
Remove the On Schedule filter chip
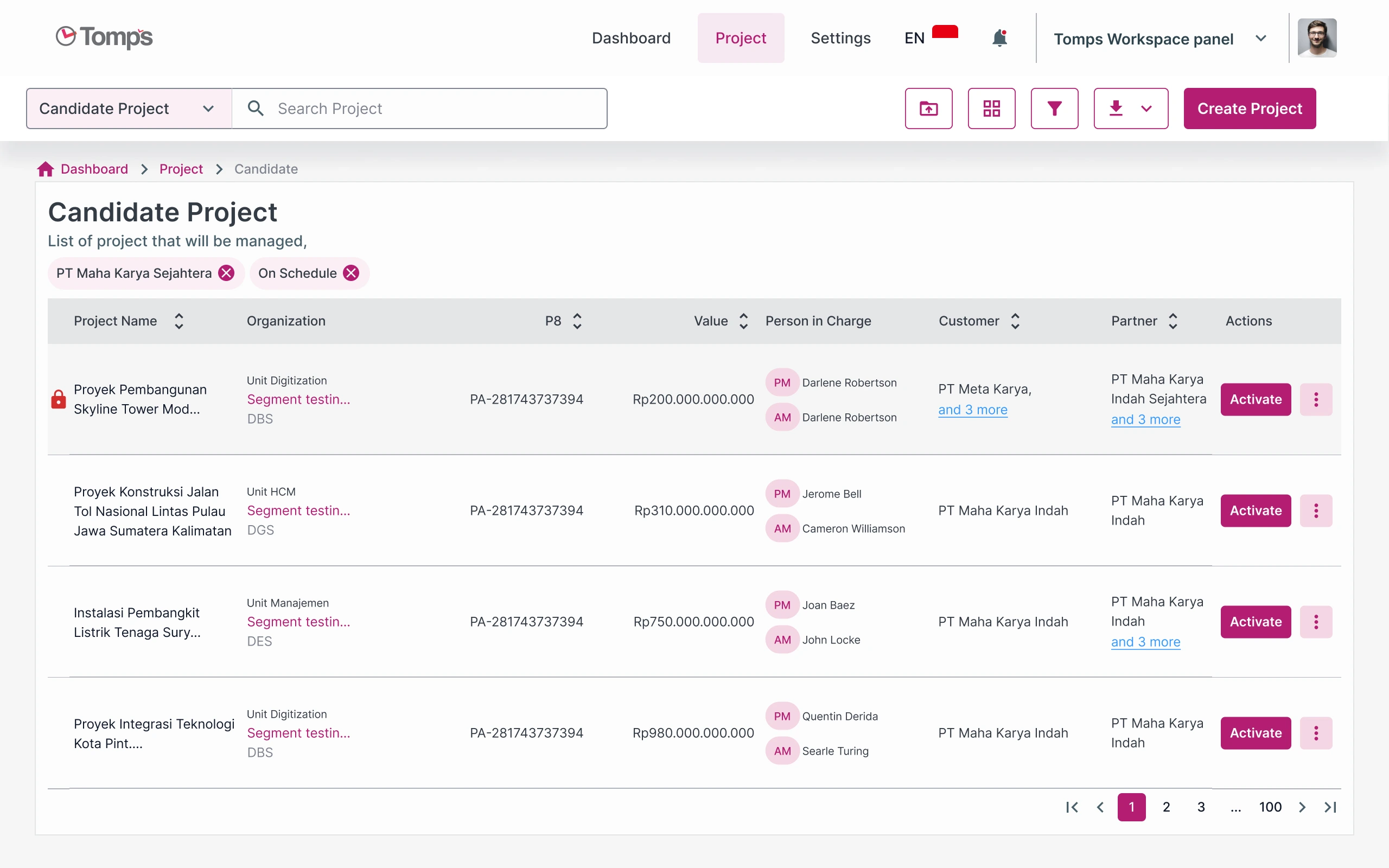(x=351, y=273)
